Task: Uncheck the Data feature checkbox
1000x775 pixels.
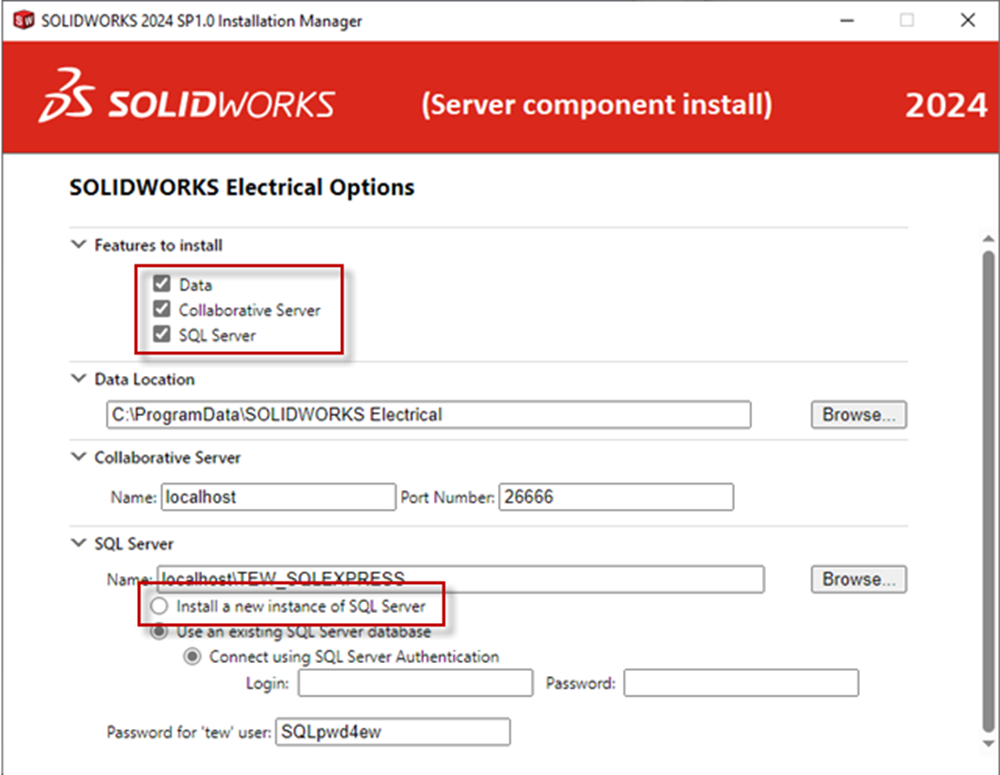Action: point(162,284)
